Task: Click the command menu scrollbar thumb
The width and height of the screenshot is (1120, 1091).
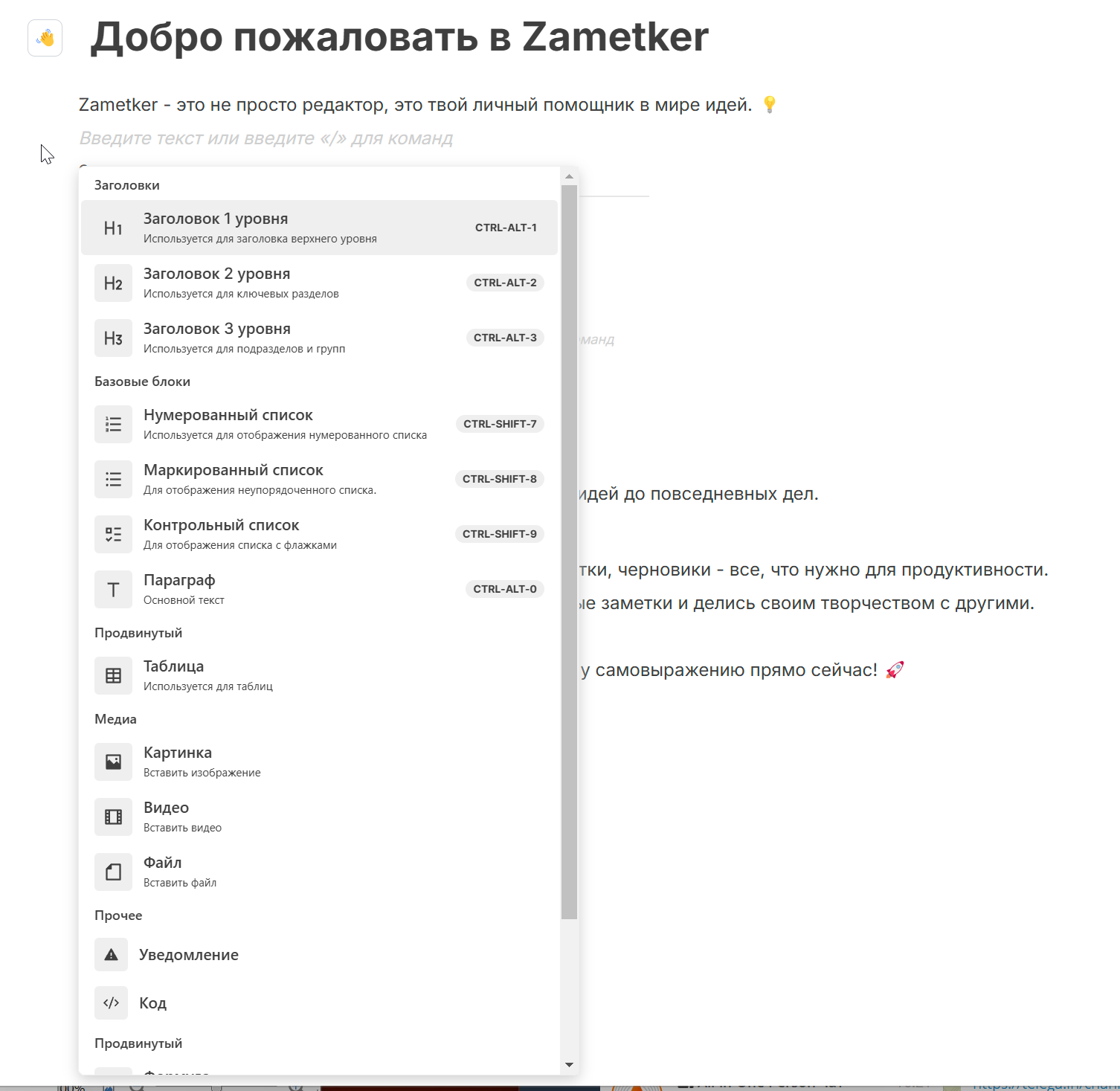Action: coord(569,552)
